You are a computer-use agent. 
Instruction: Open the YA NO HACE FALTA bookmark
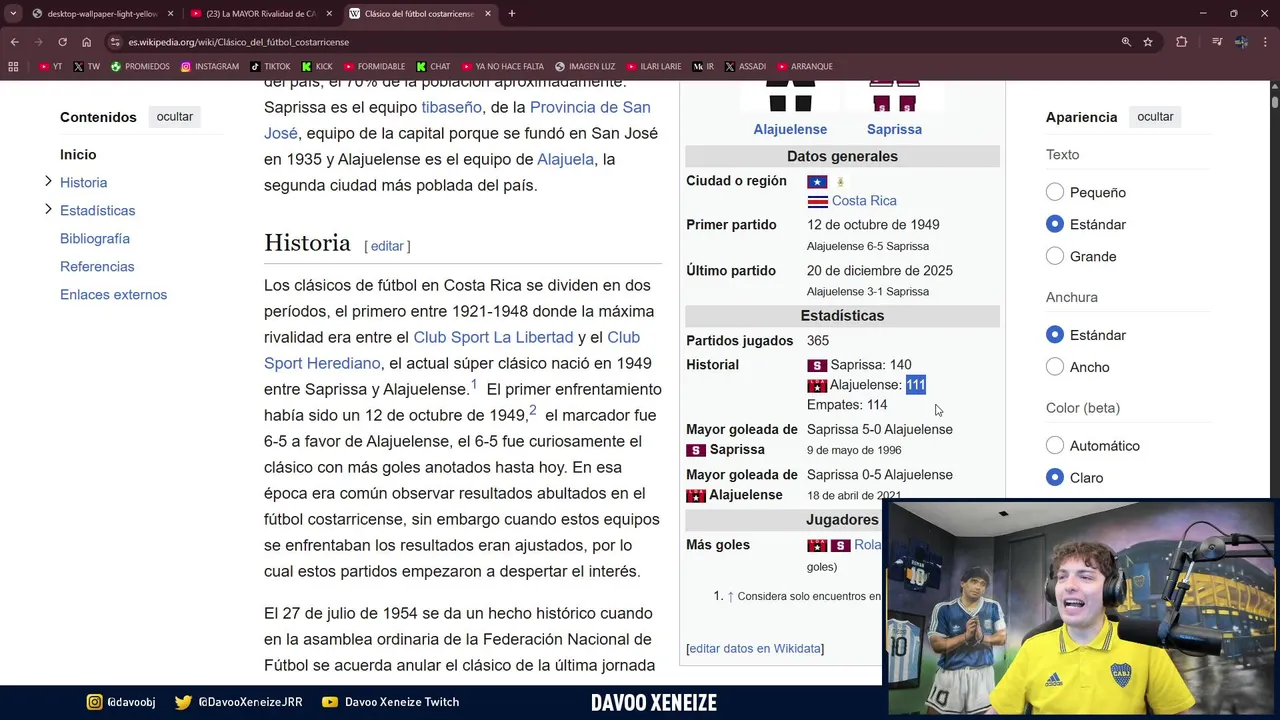(x=503, y=66)
